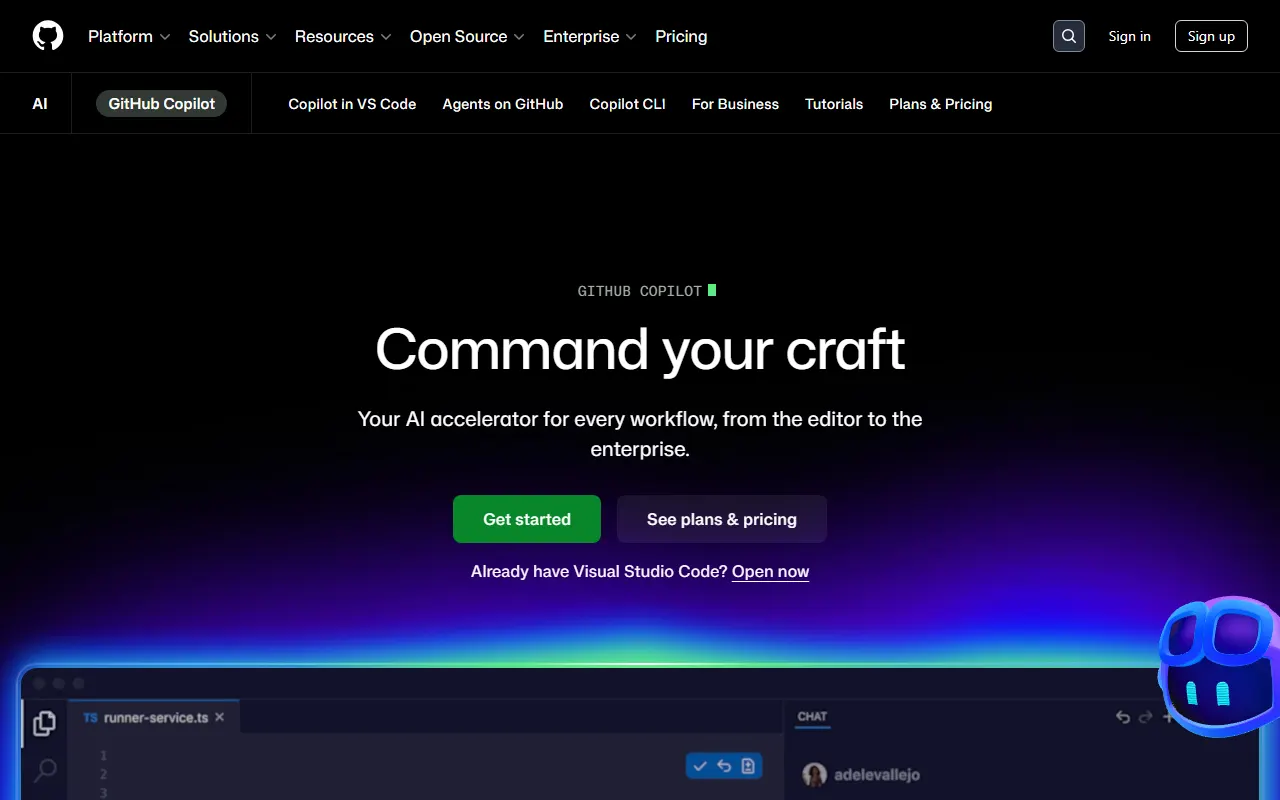The width and height of the screenshot is (1280, 800).
Task: Click the undo arrow in Chat panel header
Action: coord(1123,717)
